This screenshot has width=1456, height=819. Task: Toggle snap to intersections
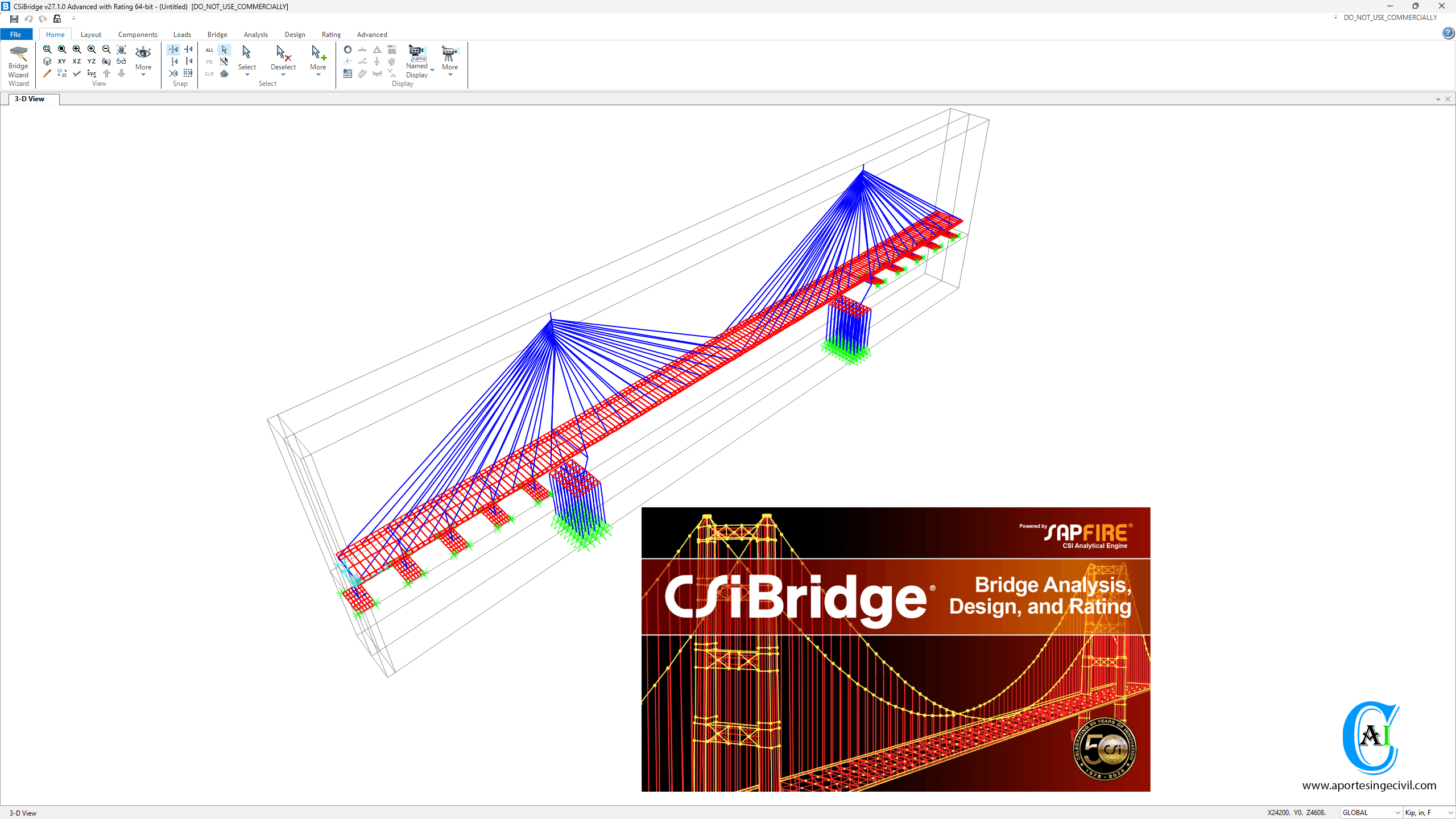173,73
